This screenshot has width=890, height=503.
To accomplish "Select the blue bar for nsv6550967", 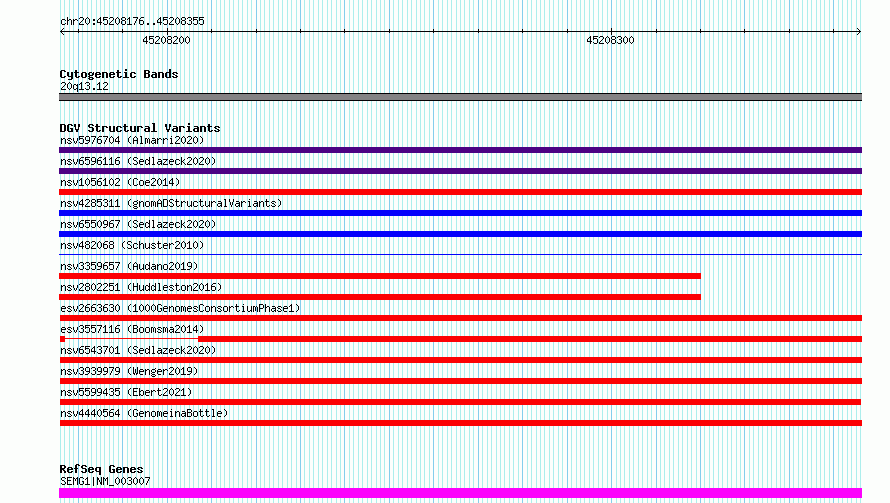I will [x=460, y=234].
